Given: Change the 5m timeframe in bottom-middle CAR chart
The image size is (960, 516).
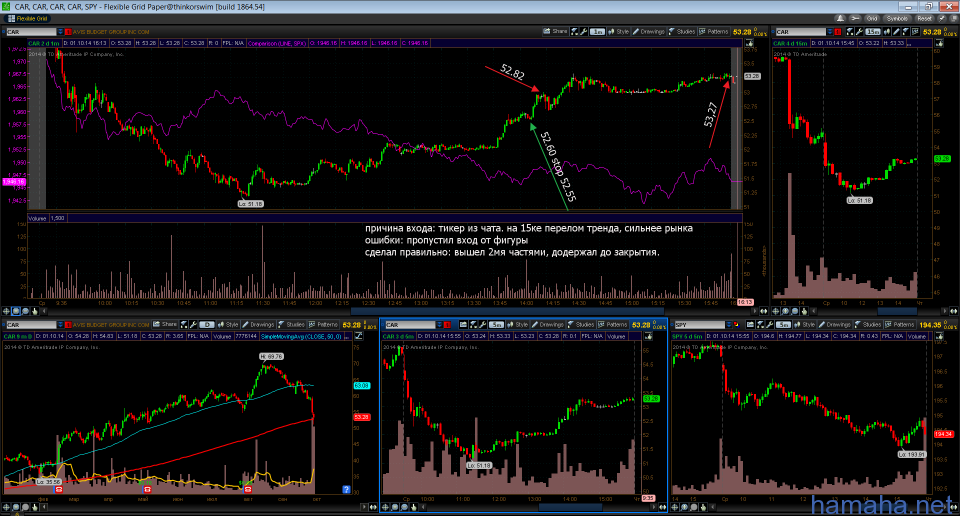Looking at the screenshot, I should (497, 324).
